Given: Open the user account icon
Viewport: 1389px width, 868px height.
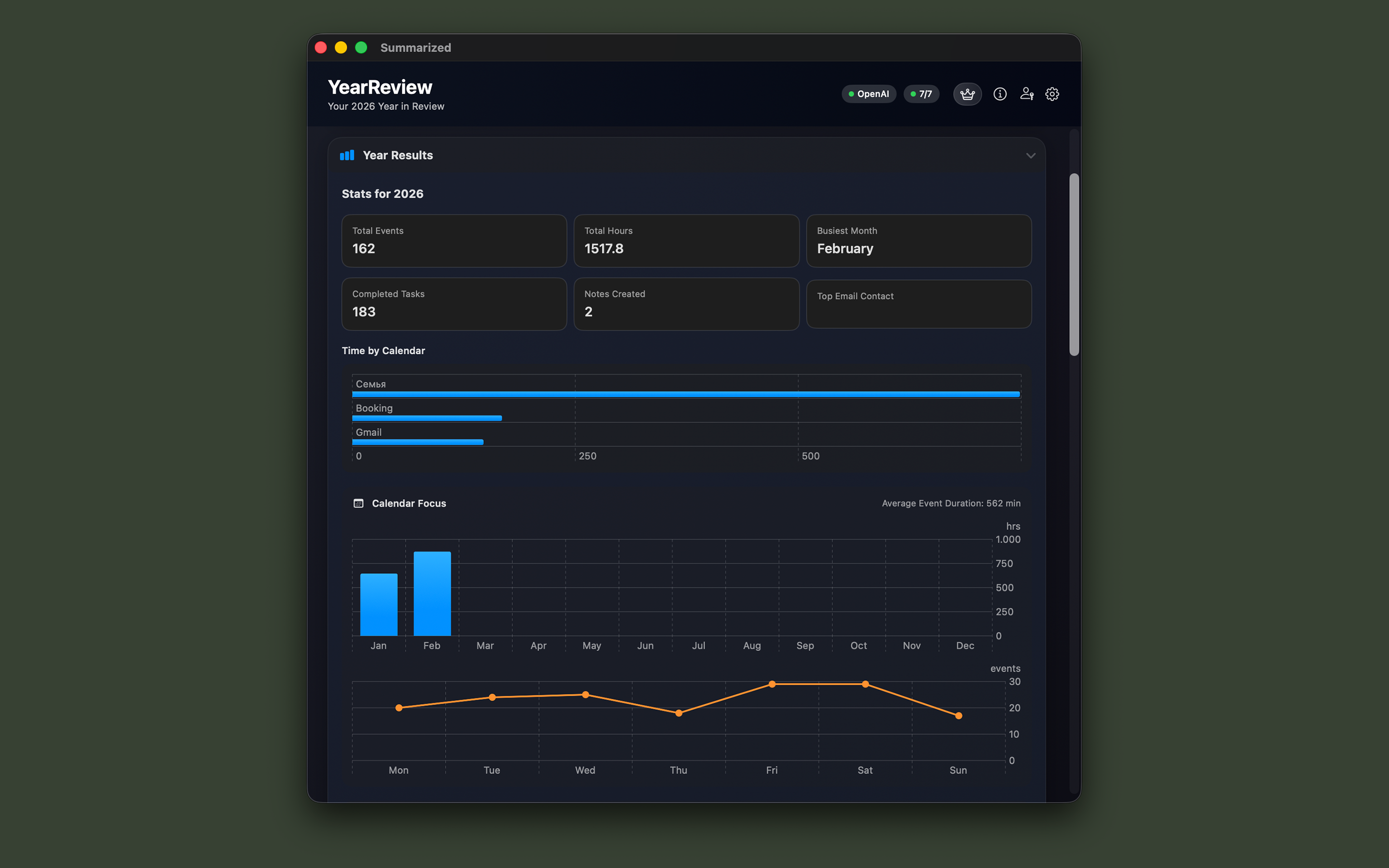Looking at the screenshot, I should click(x=1027, y=94).
